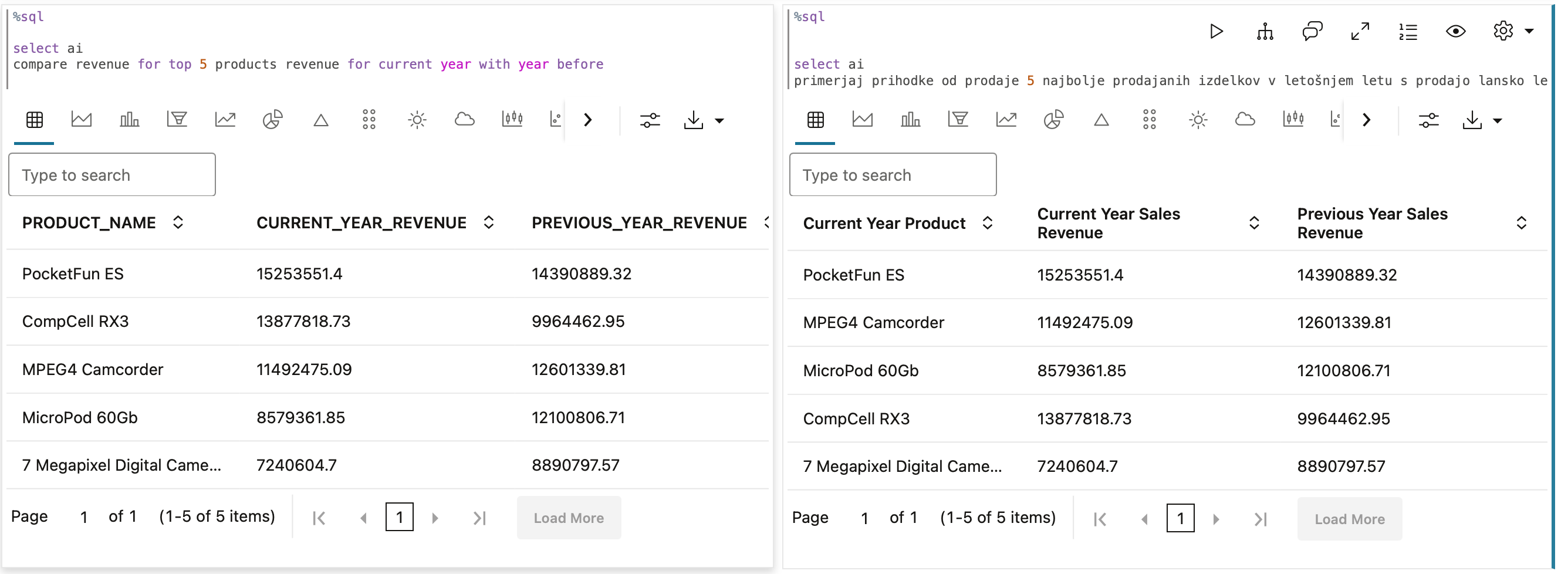Sort by Current Year Sales Revenue column
This screenshot has height=574, width=1568.
pos(1254,223)
